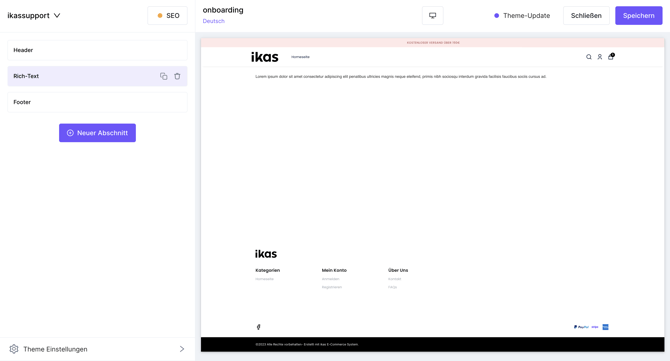670x361 pixels.
Task: Select the Header section
Action: coord(97,50)
